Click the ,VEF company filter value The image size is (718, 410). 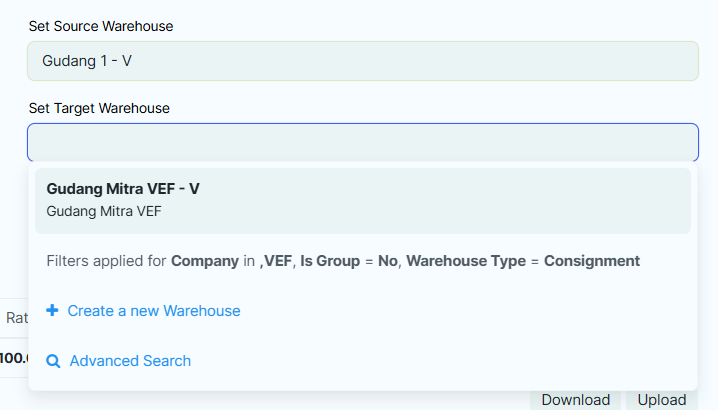277,261
